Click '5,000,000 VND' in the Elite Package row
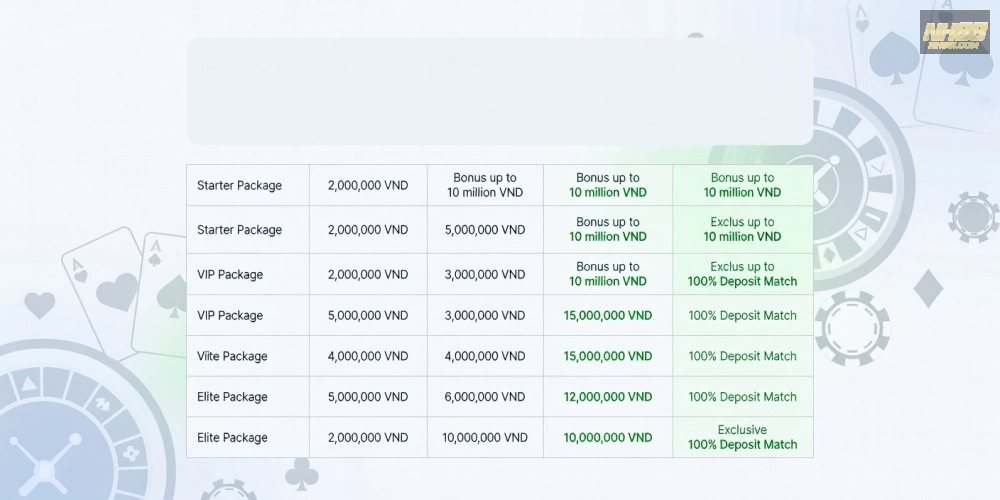This screenshot has width=1000, height=500. pyautogui.click(x=368, y=397)
